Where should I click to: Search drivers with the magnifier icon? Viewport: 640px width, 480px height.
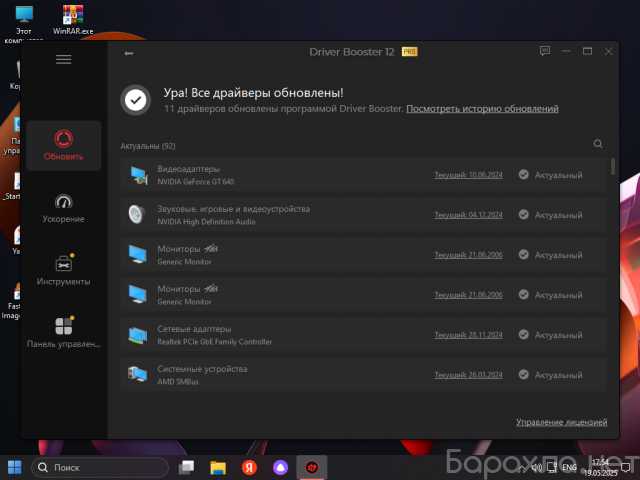pos(598,144)
